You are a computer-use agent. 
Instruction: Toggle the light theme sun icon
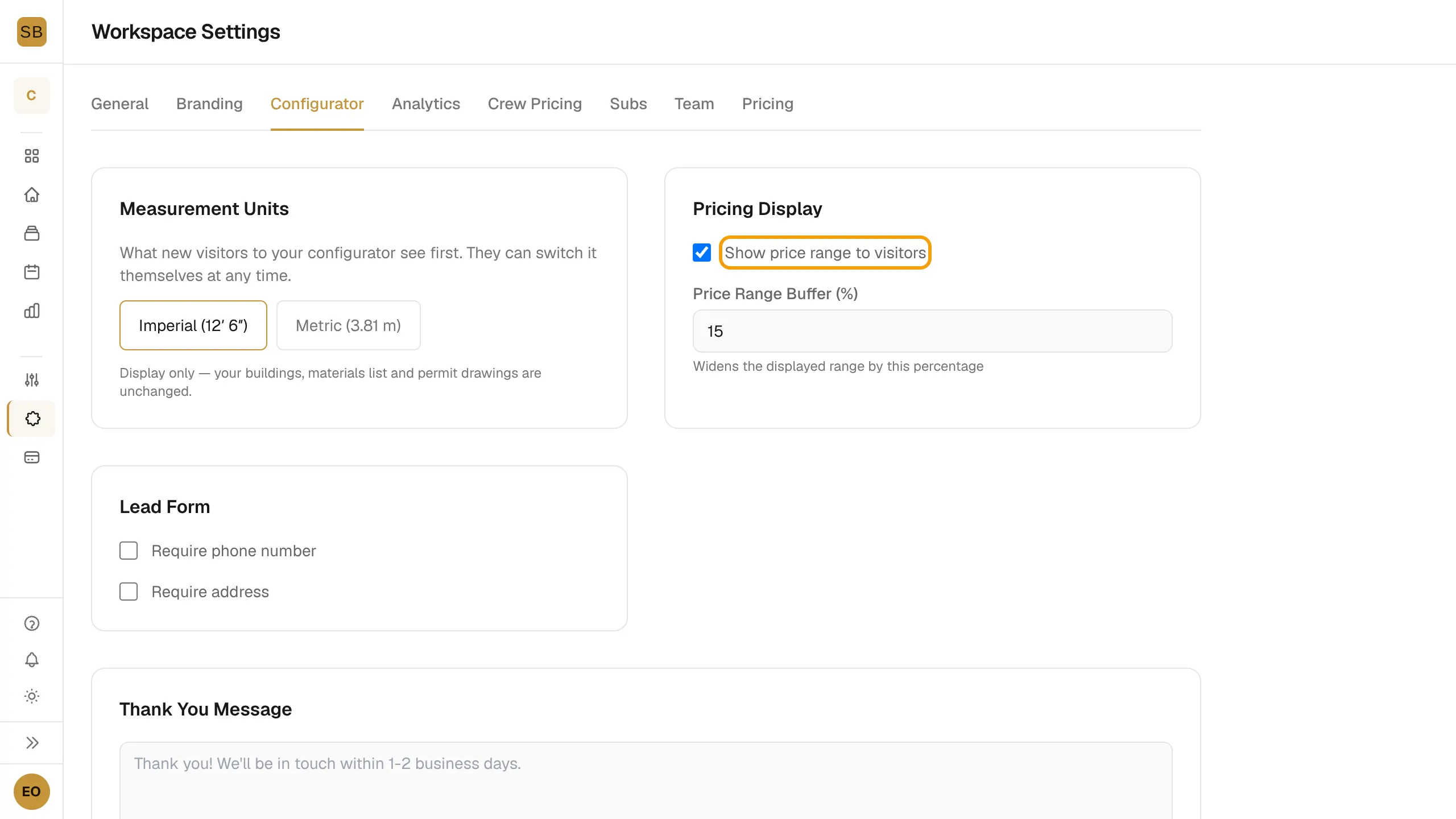32,696
